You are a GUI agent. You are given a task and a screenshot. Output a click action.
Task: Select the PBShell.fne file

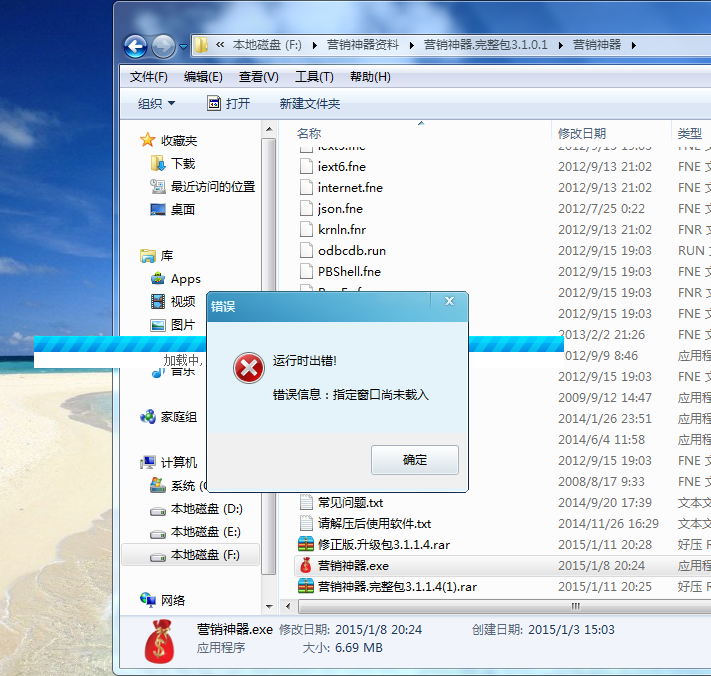pyautogui.click(x=349, y=272)
